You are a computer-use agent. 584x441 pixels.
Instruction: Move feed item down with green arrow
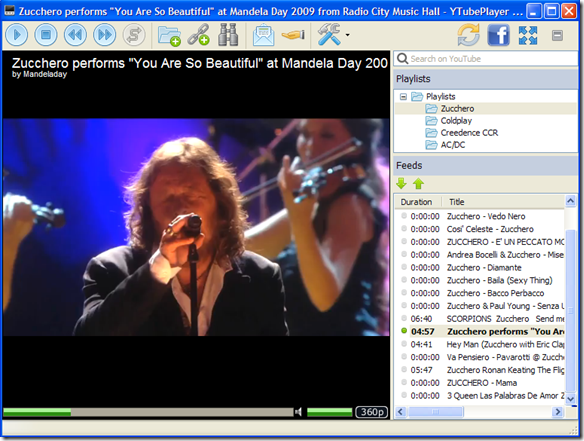[x=401, y=183]
